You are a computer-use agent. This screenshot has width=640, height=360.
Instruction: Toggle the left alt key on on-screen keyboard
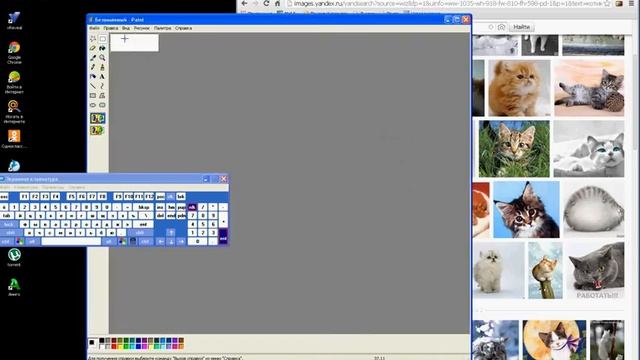pyautogui.click(x=32, y=241)
